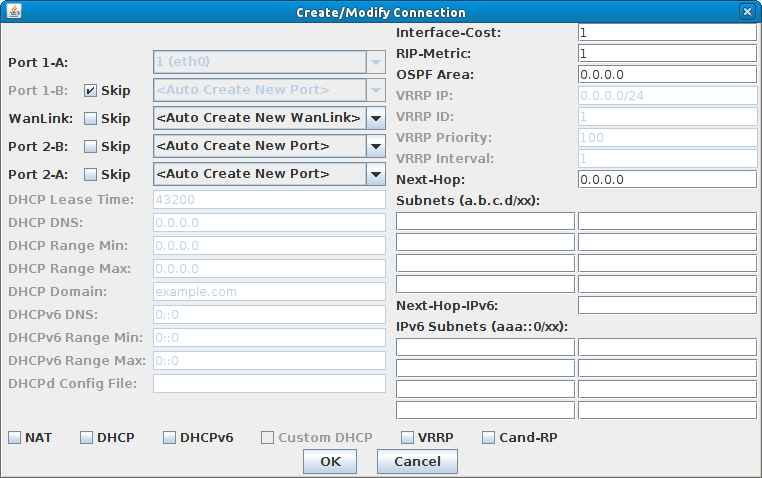
Task: Enable DHCPv6 for this connection
Action: [169, 438]
